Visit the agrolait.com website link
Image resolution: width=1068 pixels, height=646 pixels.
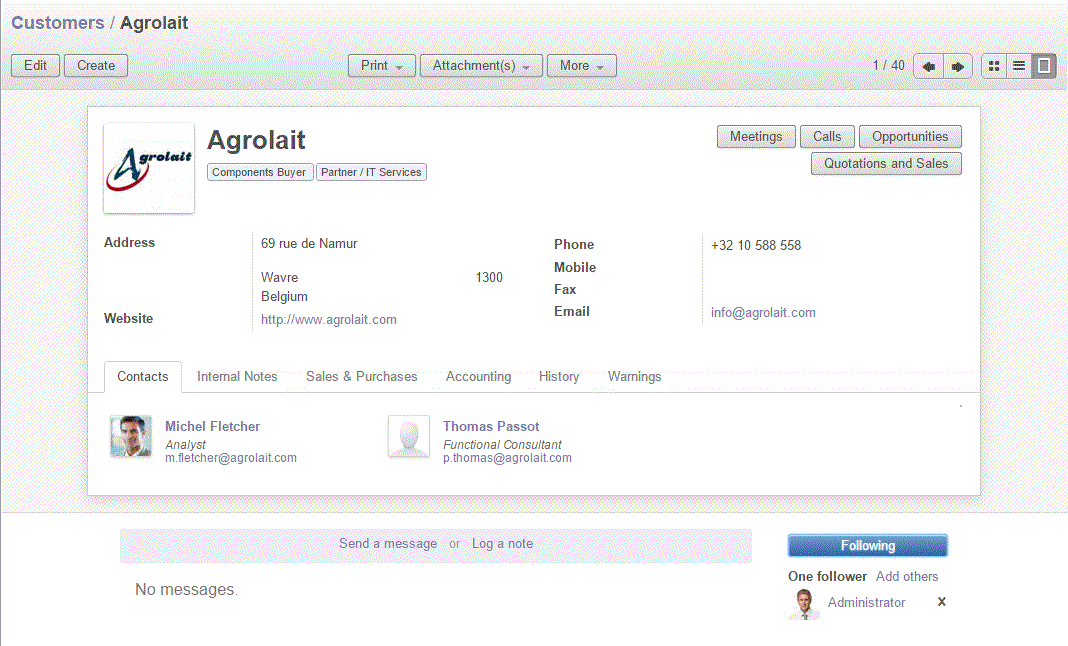point(328,319)
